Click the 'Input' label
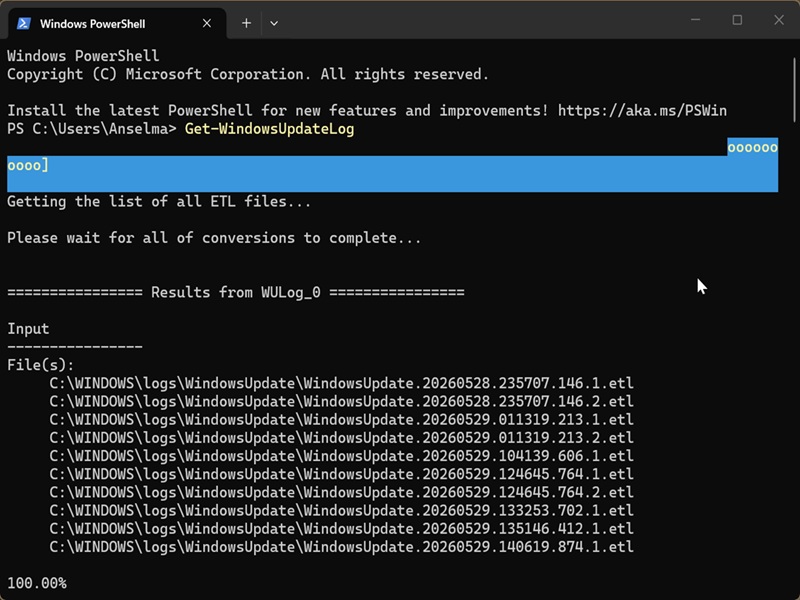This screenshot has width=800, height=600. click(x=28, y=329)
